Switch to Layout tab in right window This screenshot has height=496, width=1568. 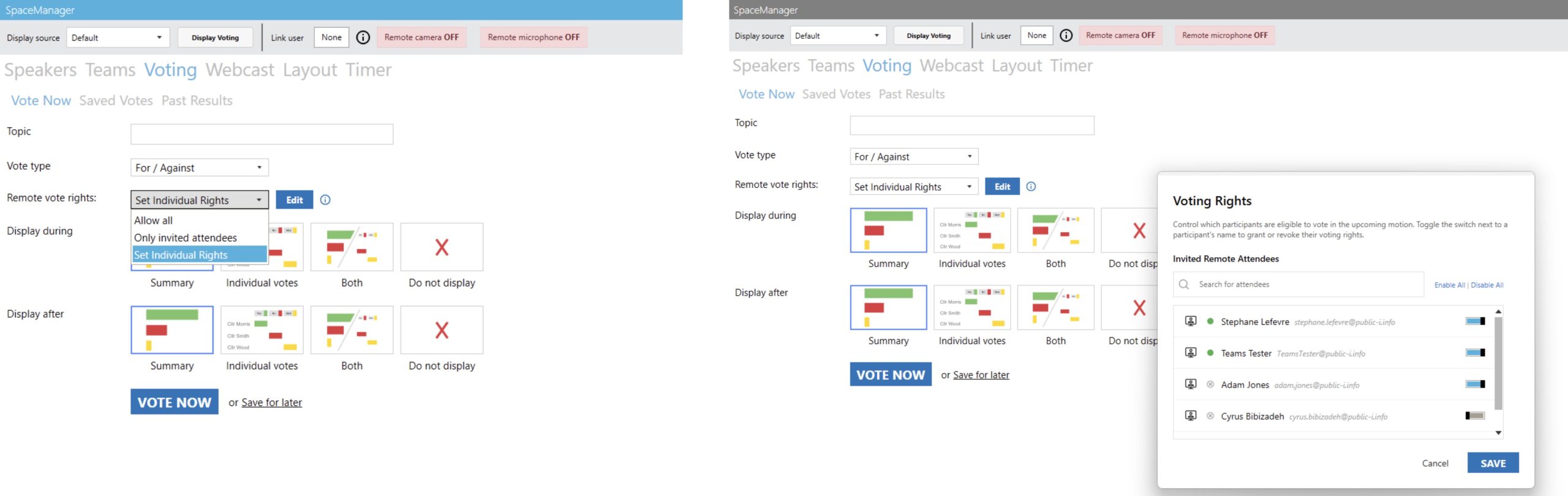1017,66
